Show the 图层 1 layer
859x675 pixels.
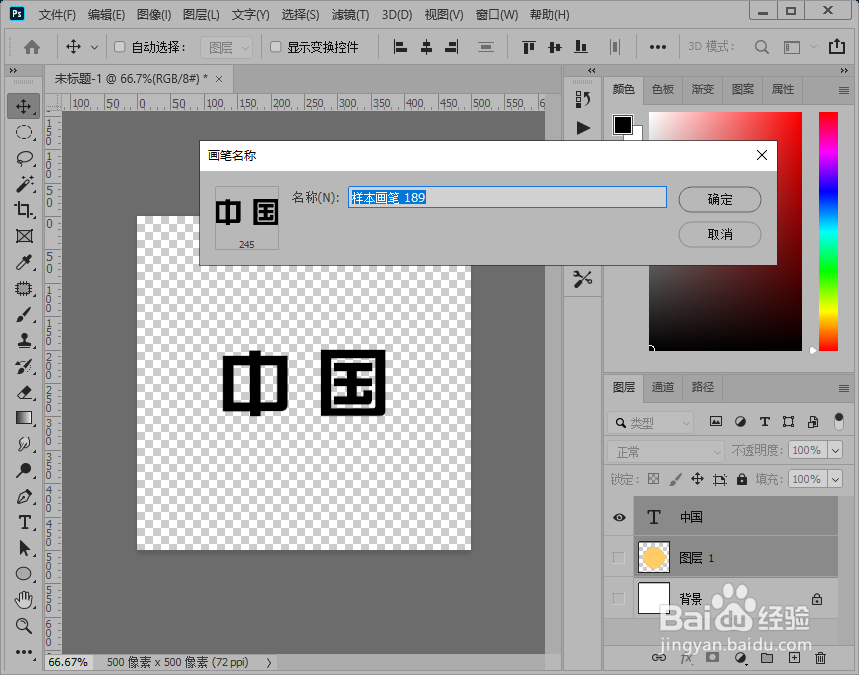click(x=618, y=557)
